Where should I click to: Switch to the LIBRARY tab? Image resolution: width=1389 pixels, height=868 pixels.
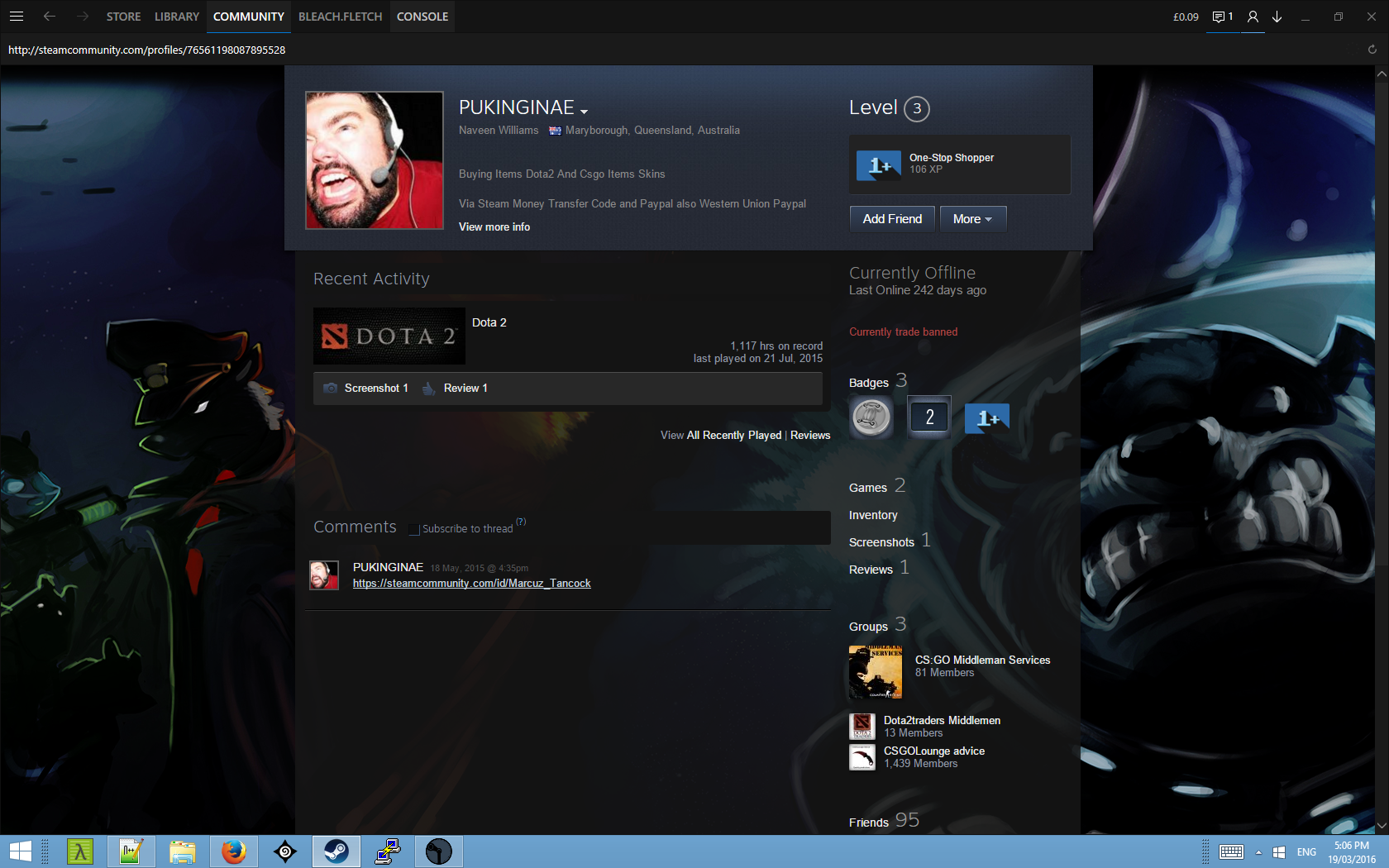(x=176, y=17)
